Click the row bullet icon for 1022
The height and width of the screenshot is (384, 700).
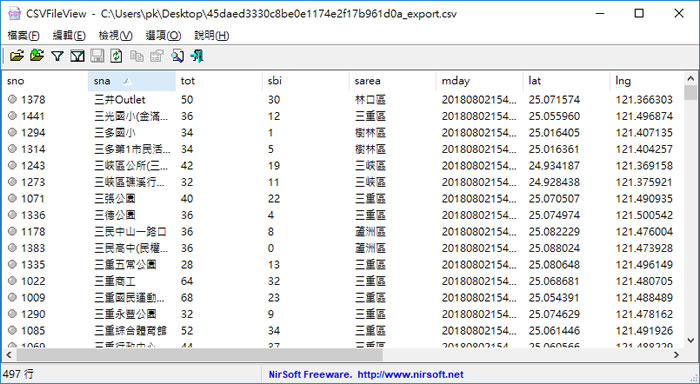click(12, 280)
